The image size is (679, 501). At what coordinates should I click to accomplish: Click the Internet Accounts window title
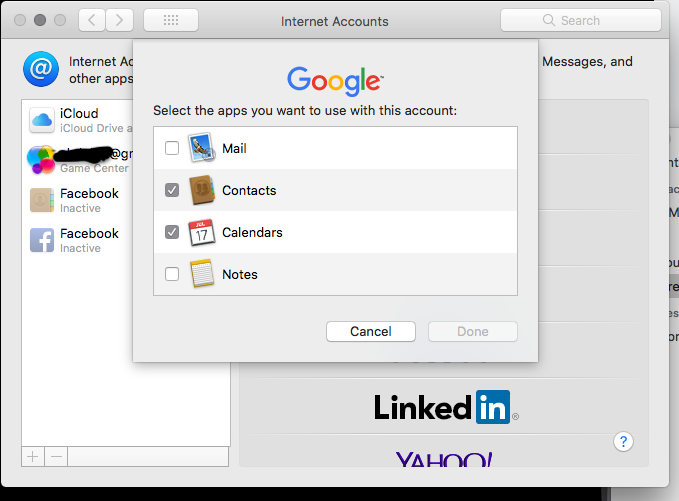[335, 21]
